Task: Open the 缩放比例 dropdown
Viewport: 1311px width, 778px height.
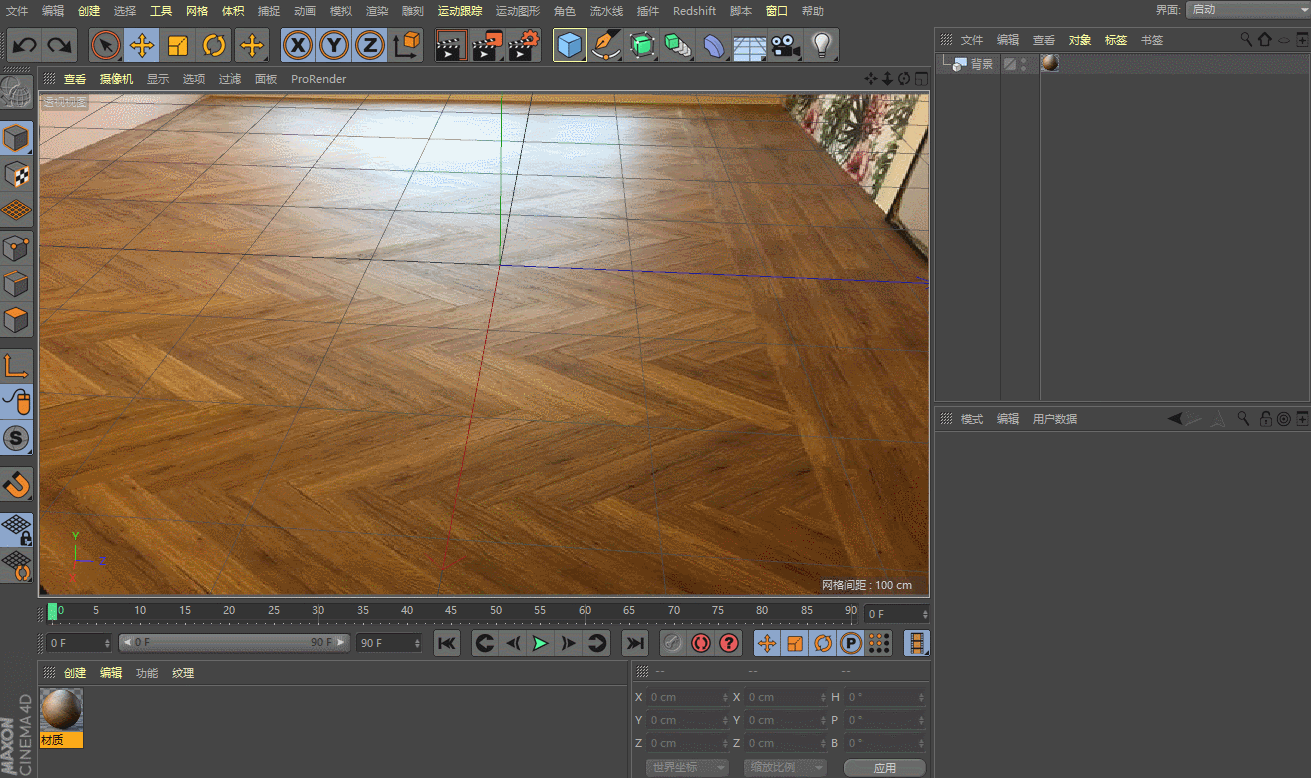Action: (x=785, y=768)
